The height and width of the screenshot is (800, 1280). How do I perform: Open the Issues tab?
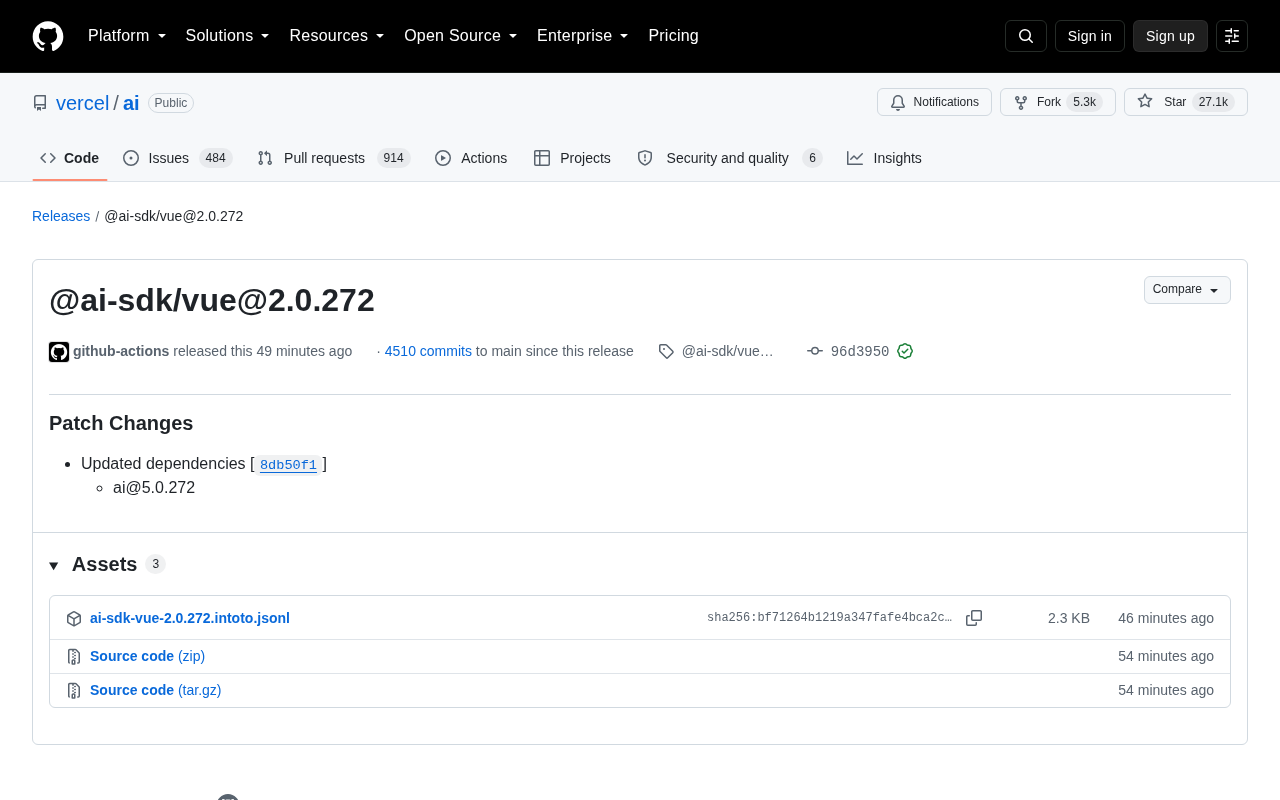pyautogui.click(x=178, y=158)
